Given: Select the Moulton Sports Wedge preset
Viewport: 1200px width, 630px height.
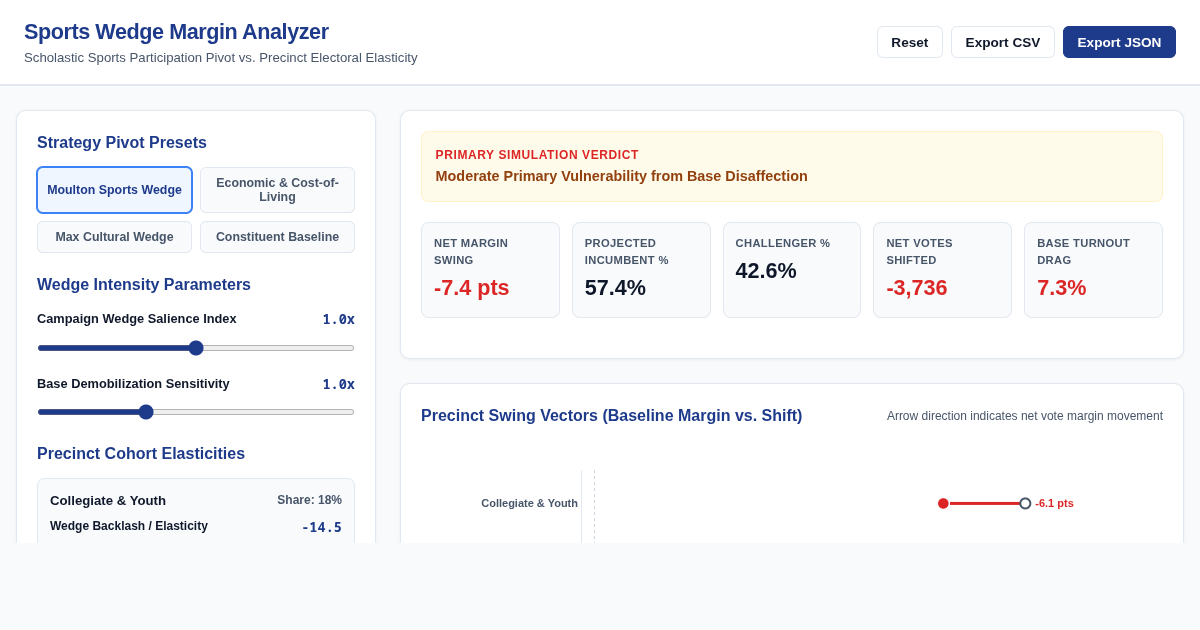Looking at the screenshot, I should pyautogui.click(x=114, y=190).
